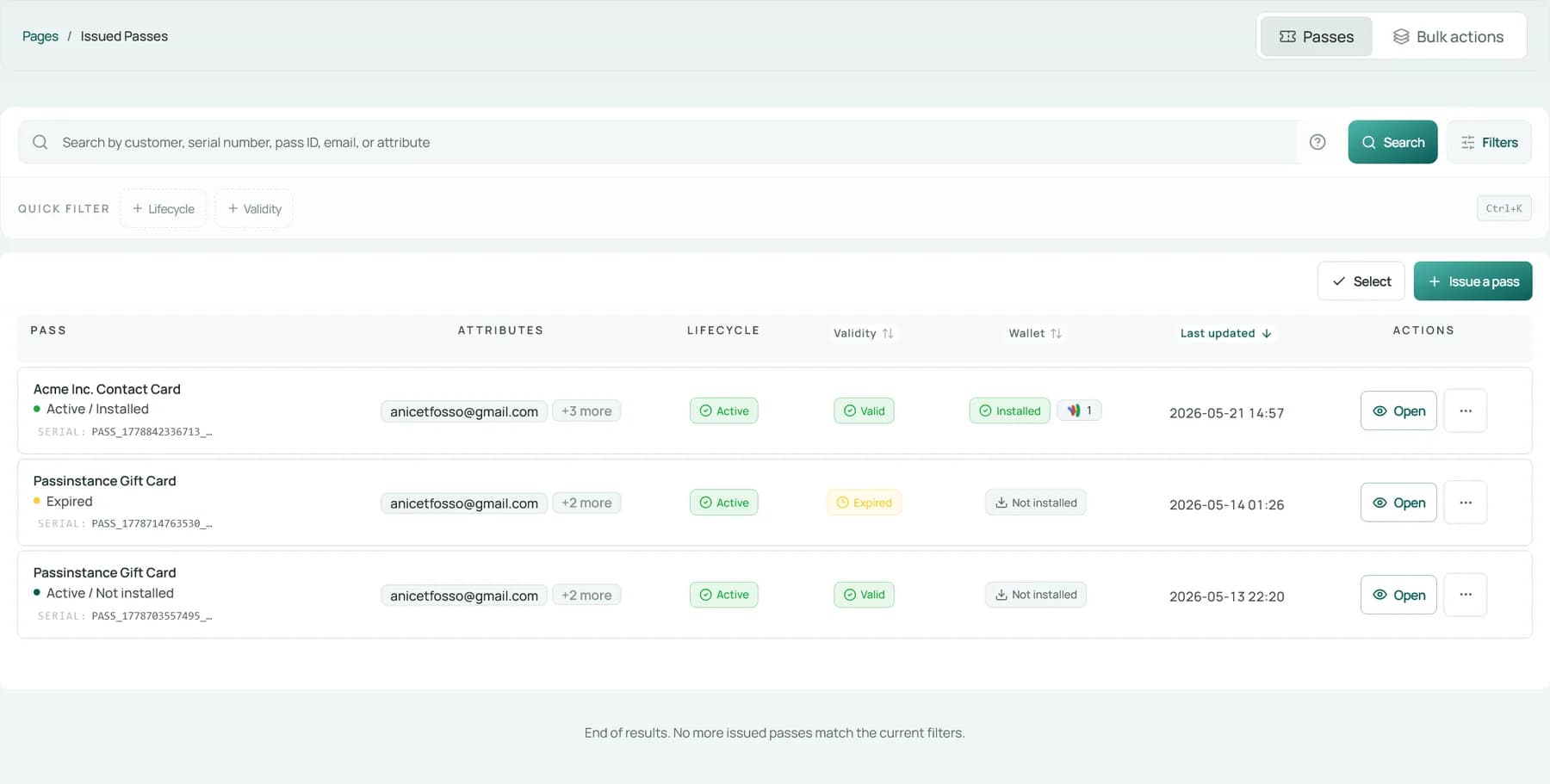Open the Bulk actions tab

(x=1448, y=36)
